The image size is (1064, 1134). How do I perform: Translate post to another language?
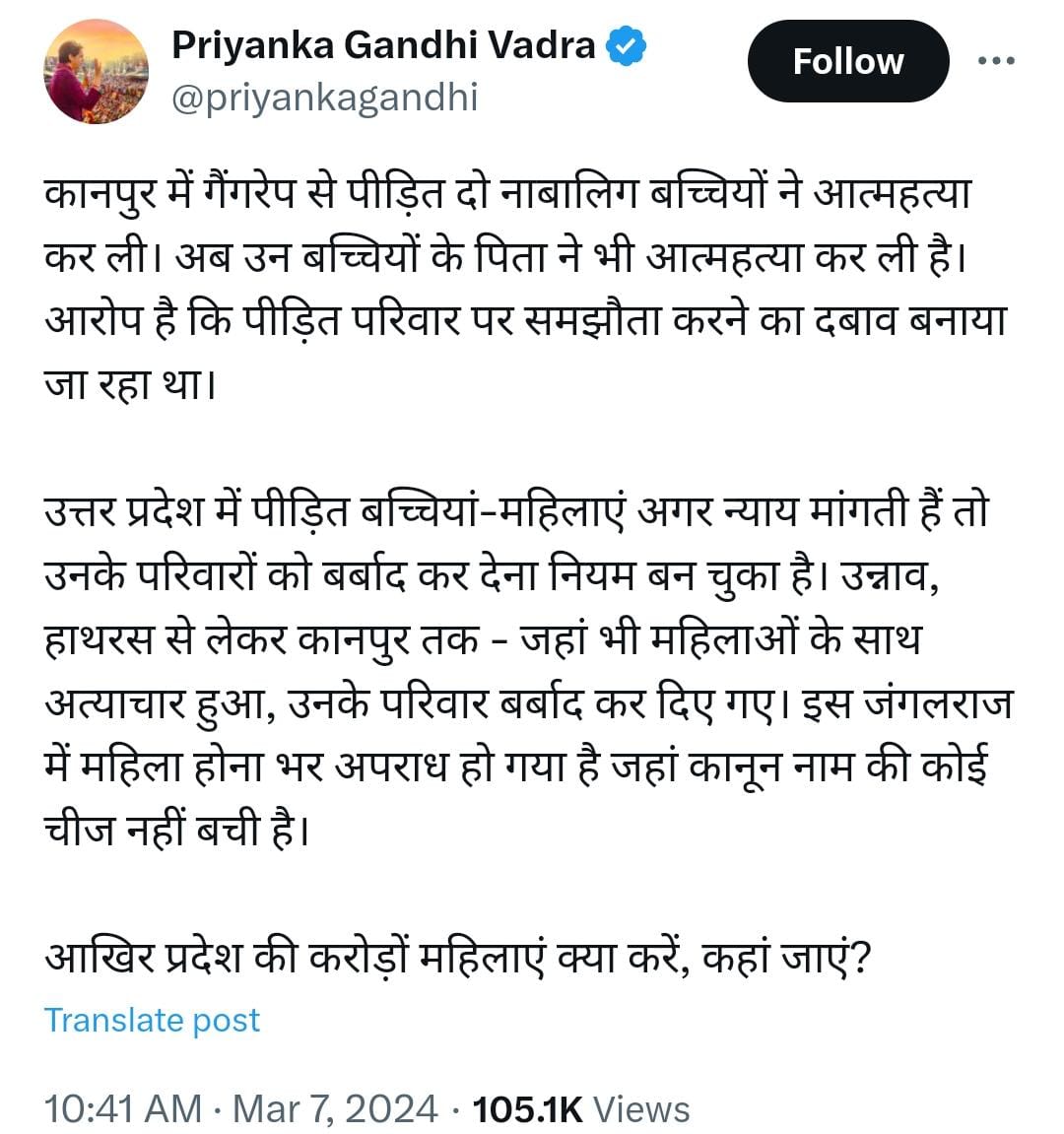click(152, 1020)
